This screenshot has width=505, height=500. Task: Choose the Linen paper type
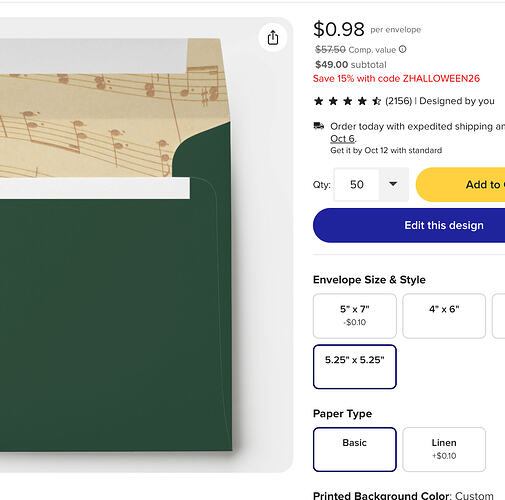tap(444, 449)
